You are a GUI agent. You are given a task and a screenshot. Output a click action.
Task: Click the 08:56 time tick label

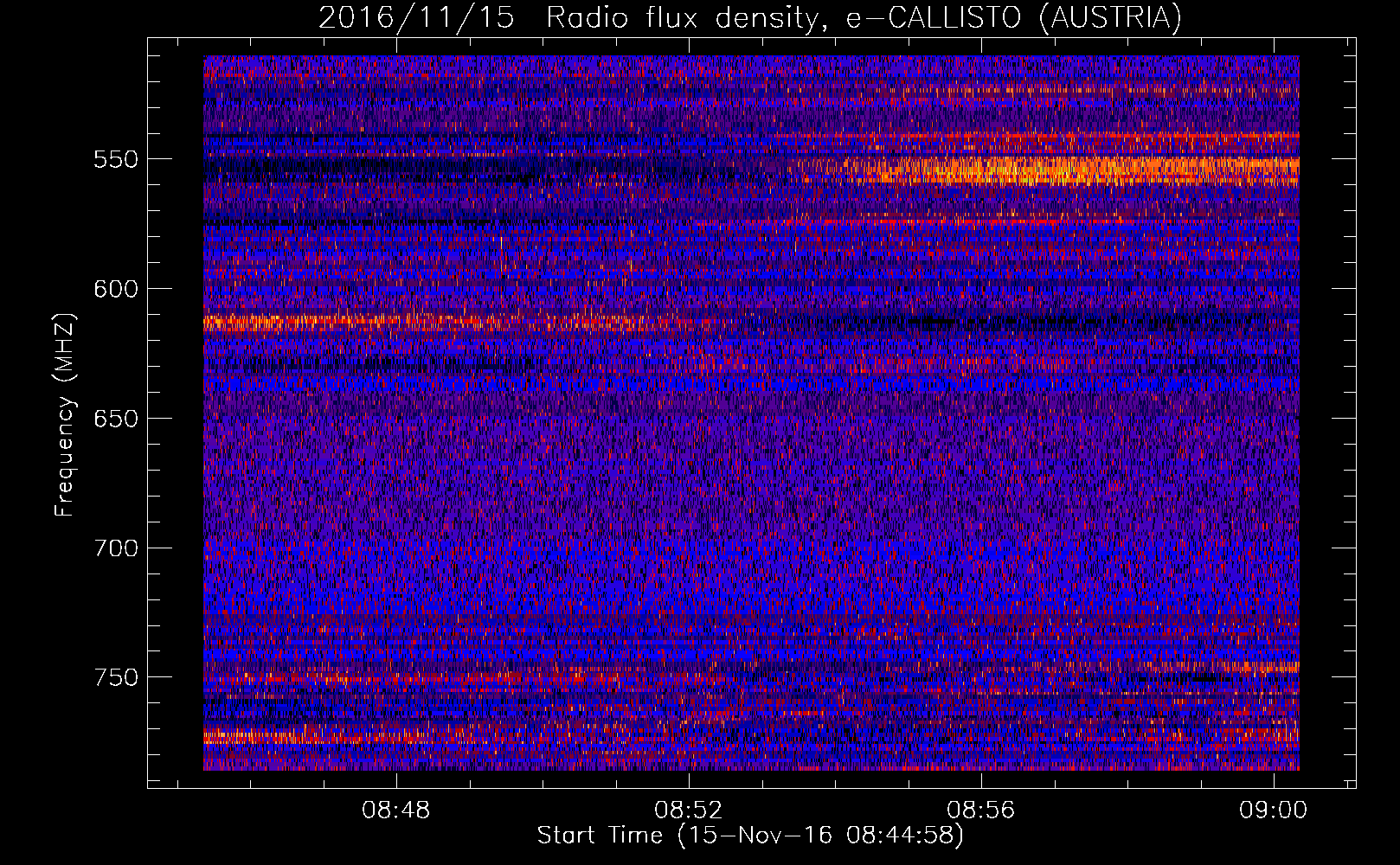[981, 811]
